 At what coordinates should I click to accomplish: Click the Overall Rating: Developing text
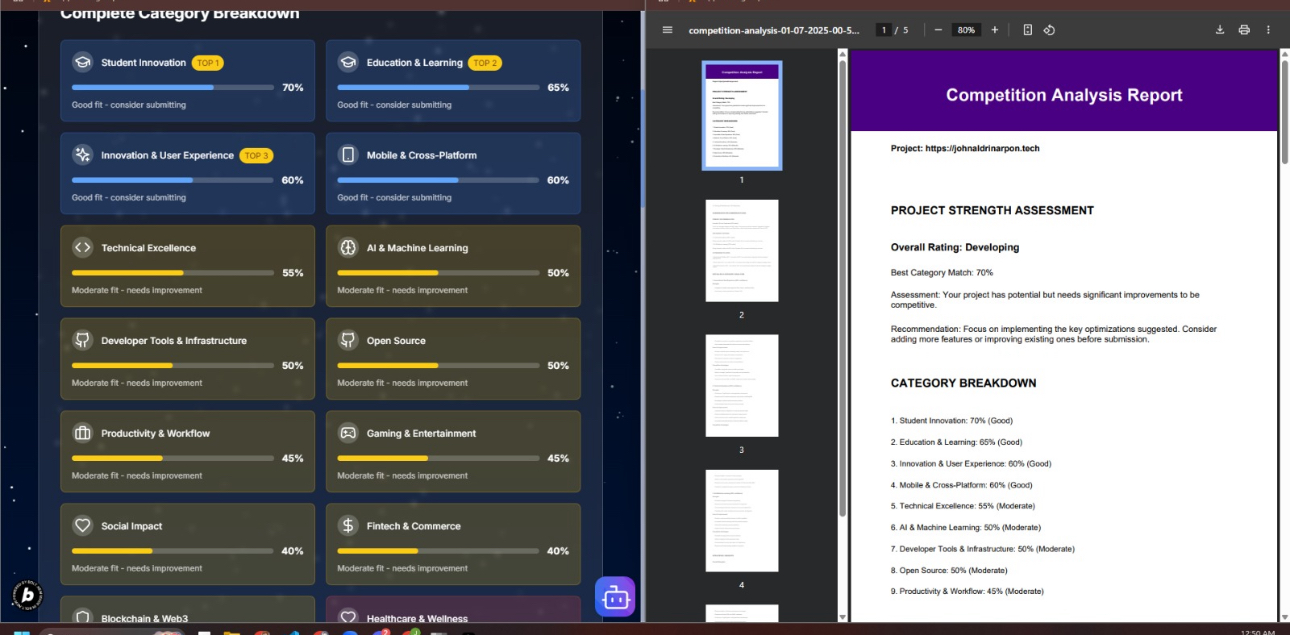(955, 247)
